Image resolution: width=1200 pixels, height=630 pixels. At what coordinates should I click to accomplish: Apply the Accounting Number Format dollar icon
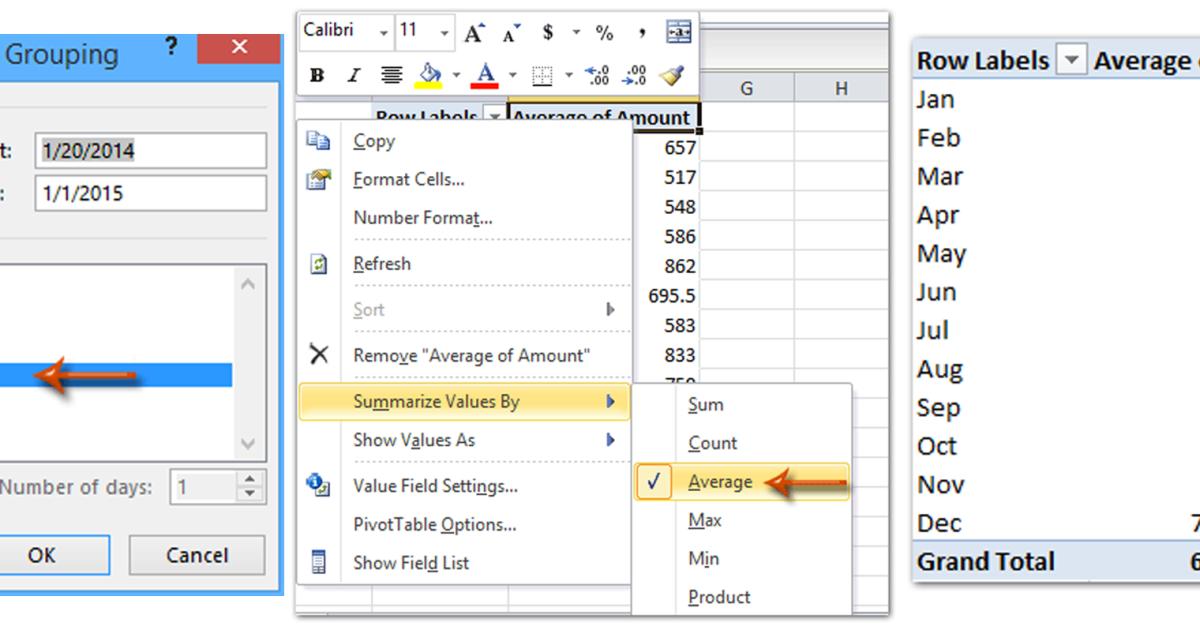pyautogui.click(x=546, y=31)
